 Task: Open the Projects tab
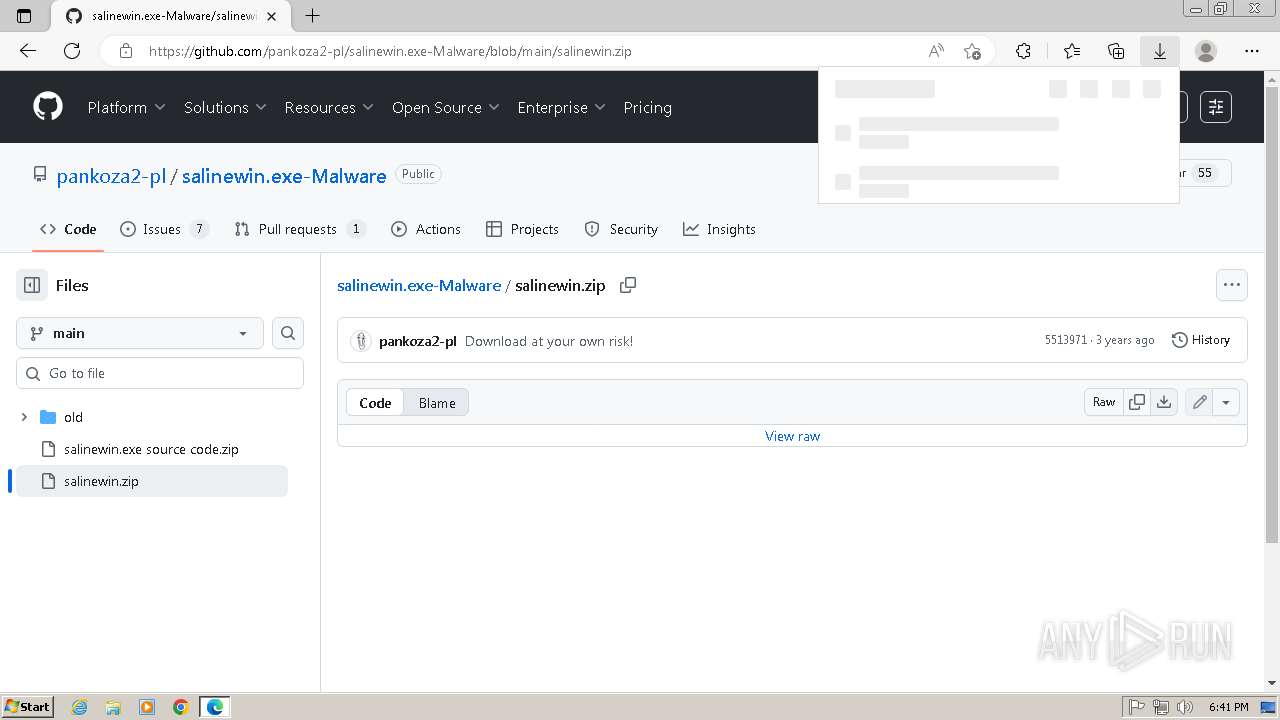click(x=522, y=229)
